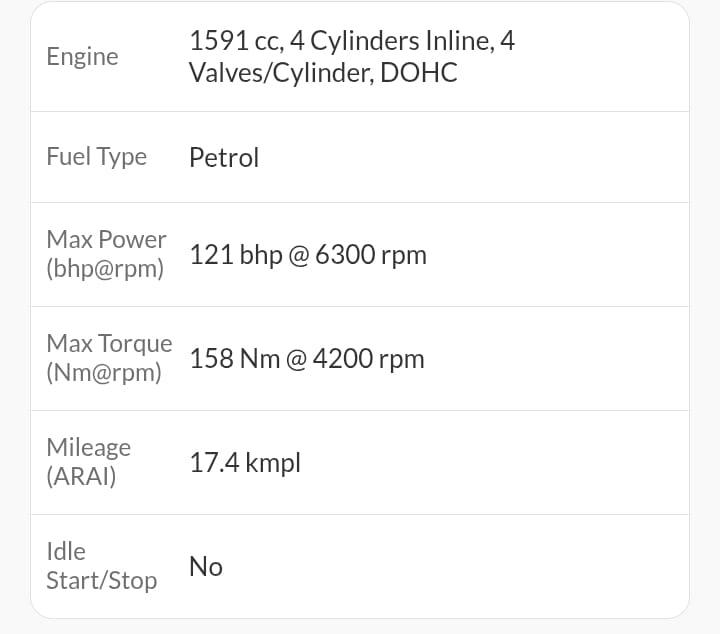Select the 17.4 kmpl mileage value
This screenshot has width=720, height=634.
click(245, 463)
